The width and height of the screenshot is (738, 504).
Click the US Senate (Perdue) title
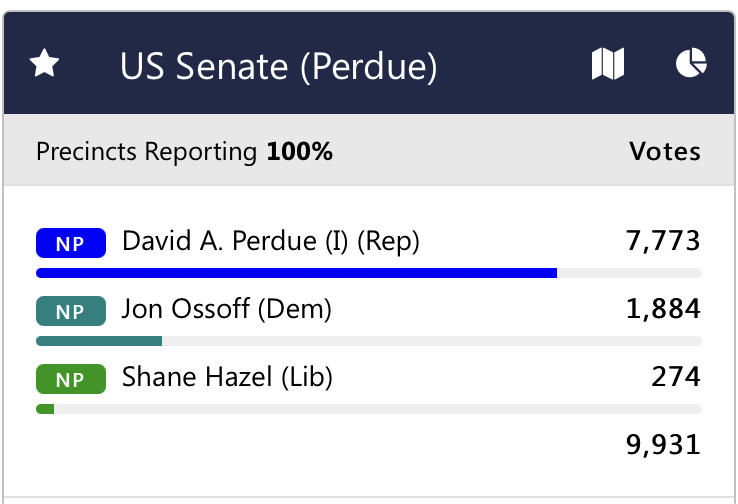(279, 66)
